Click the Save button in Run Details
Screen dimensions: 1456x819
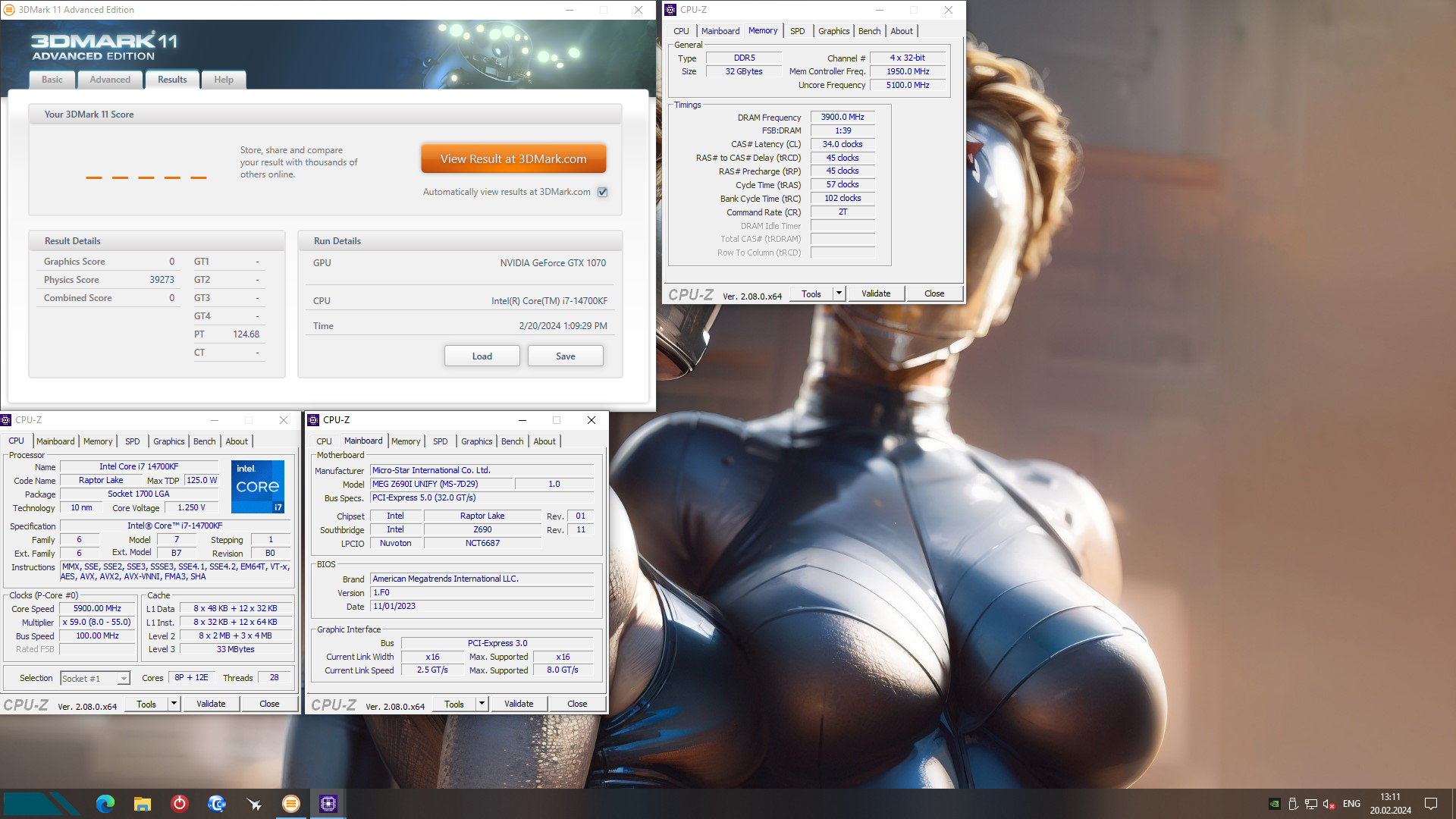(x=566, y=356)
